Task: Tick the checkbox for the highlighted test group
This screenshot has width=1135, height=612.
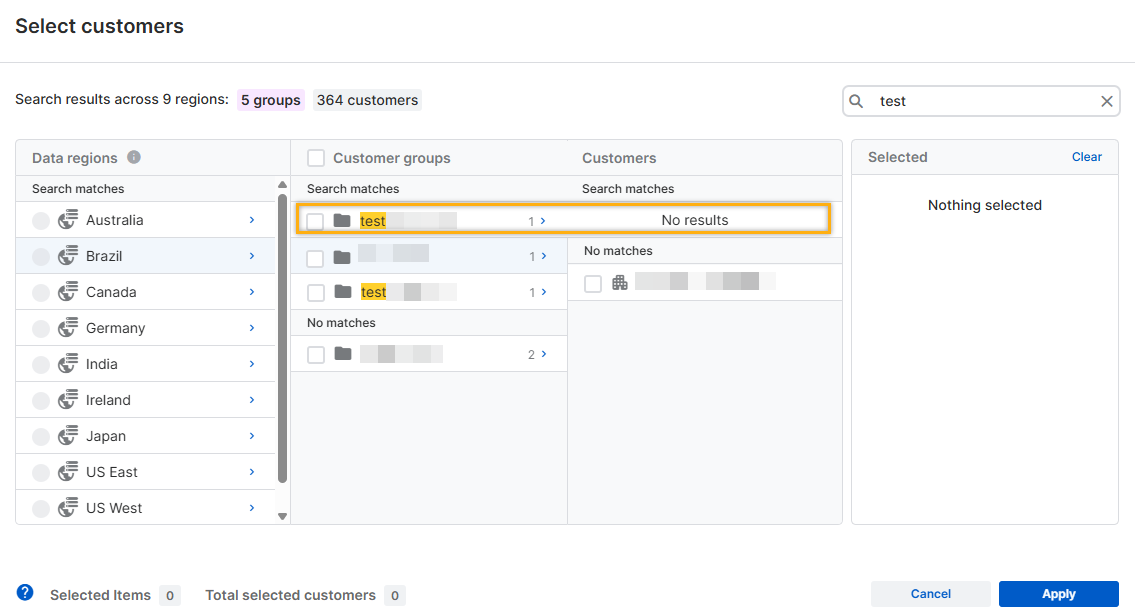Action: click(316, 221)
